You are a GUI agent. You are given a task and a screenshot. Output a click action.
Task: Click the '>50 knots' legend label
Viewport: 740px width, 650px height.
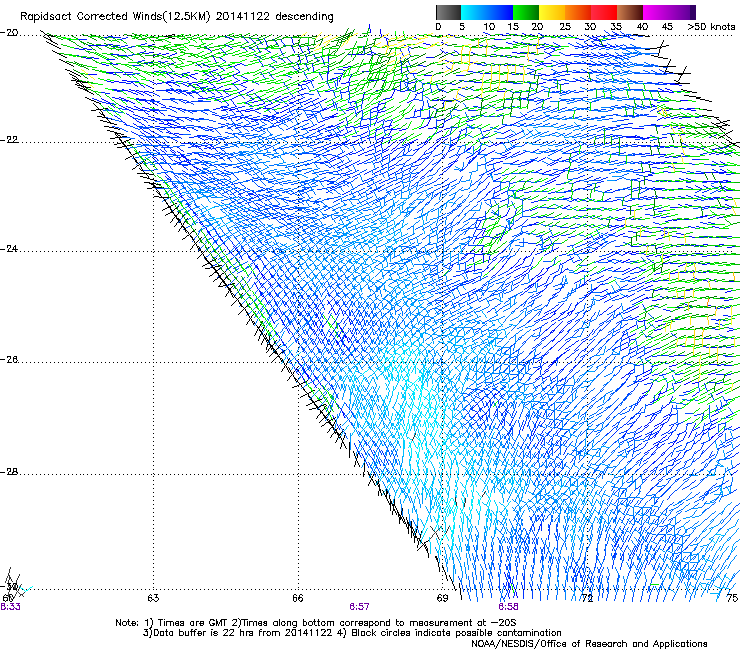coord(711,27)
